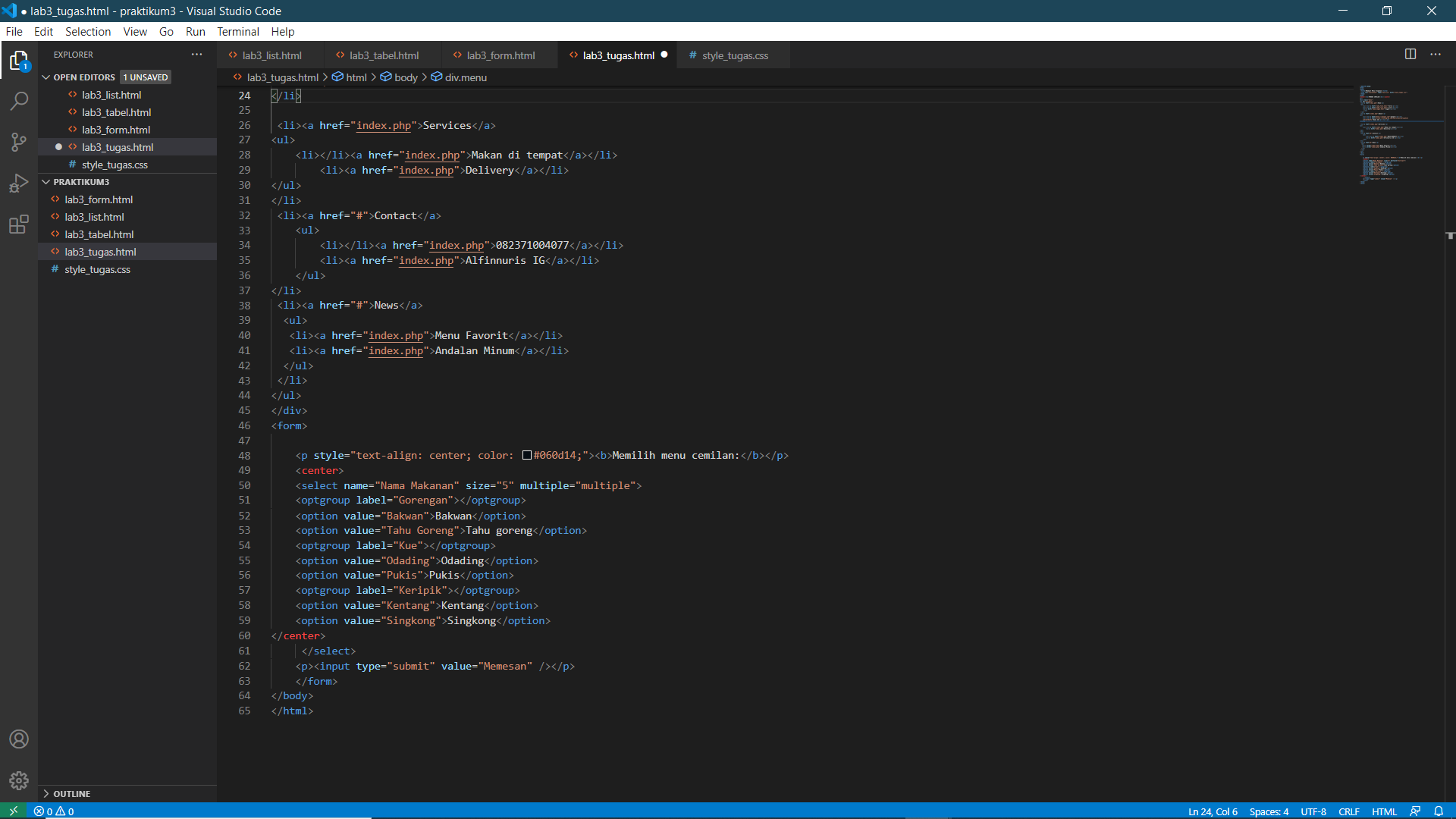Open the Terminal menu
Viewport: 1456px width, 819px height.
point(237,31)
